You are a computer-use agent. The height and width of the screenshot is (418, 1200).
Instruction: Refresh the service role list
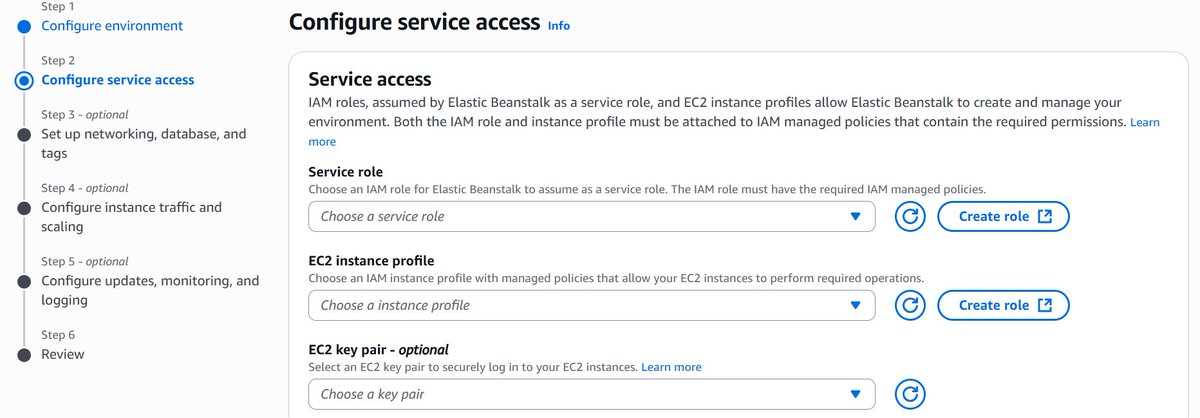coord(910,217)
